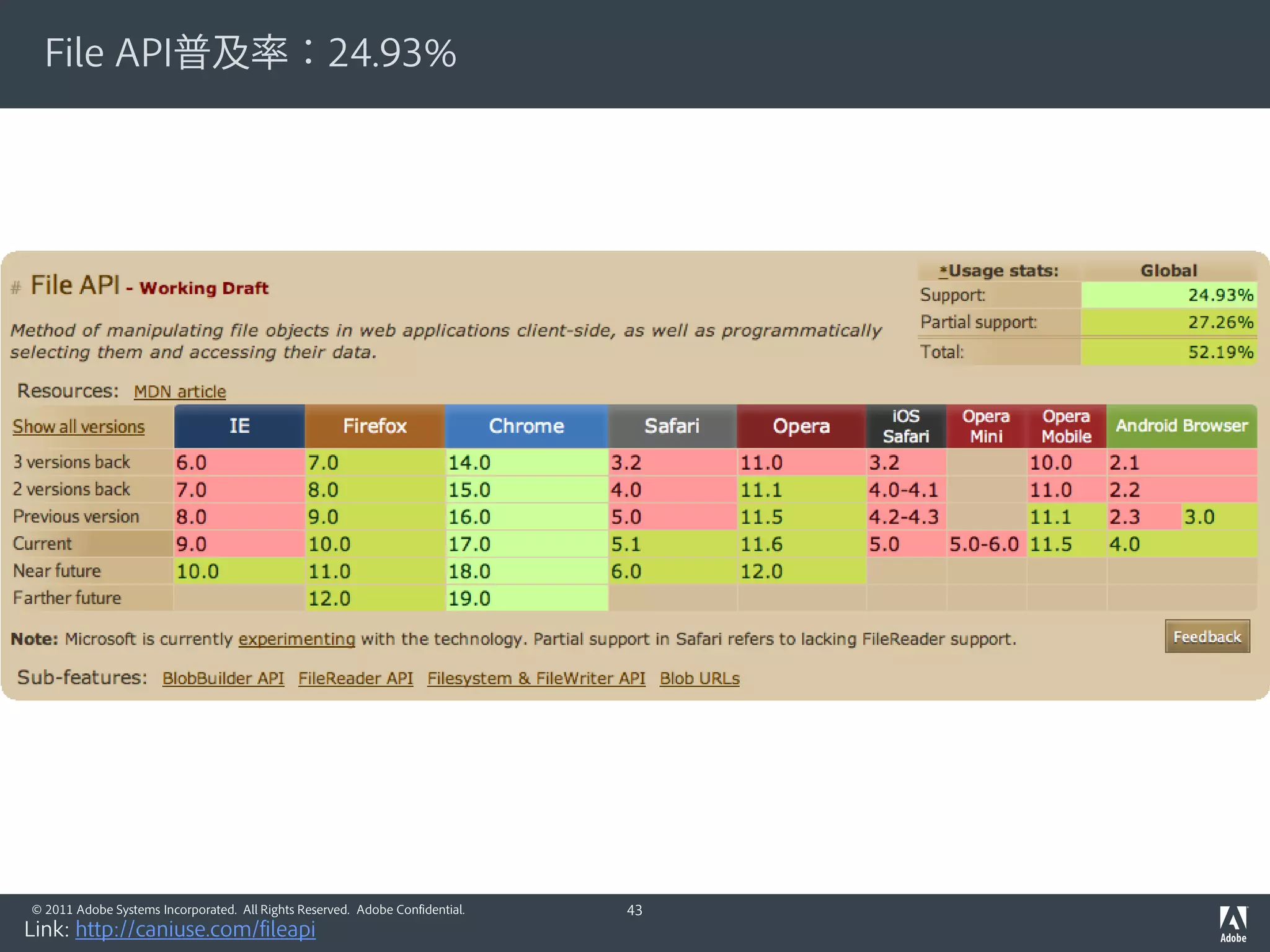Click the Opera column header
The image size is (1270, 952).
(x=801, y=426)
